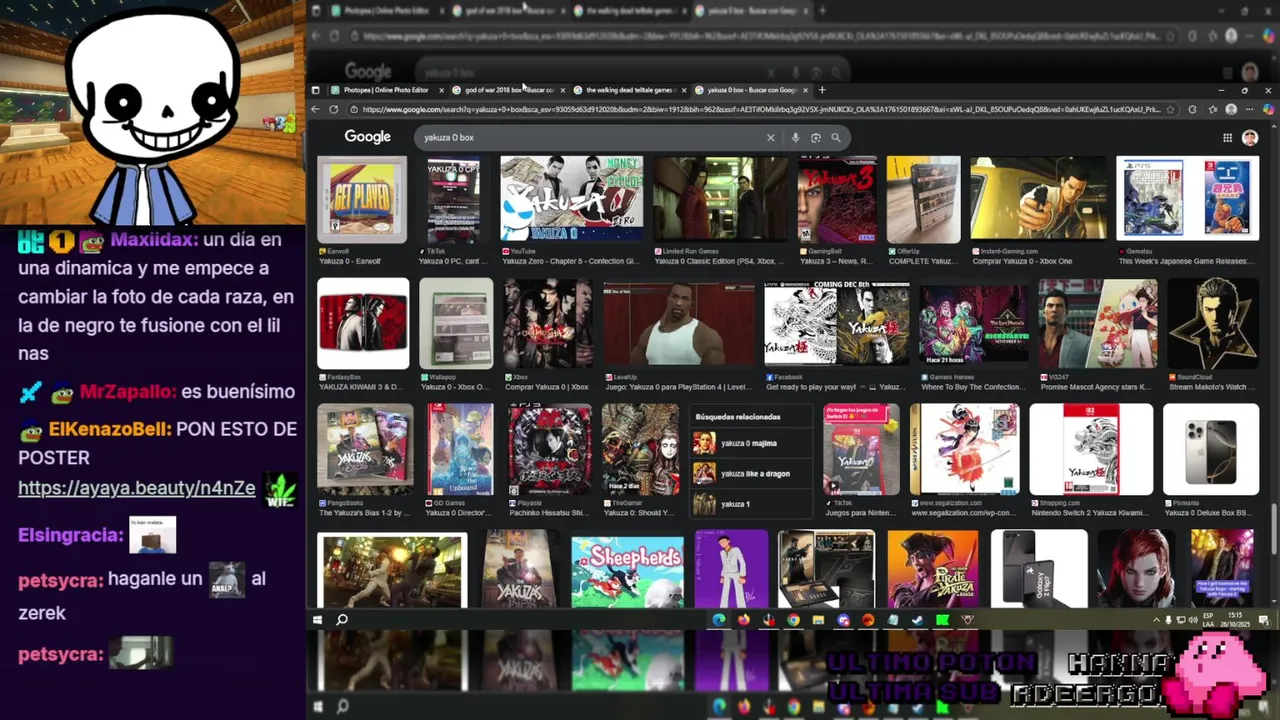Screen dimensions: 1280x720
Task: Close the god of war 2018 box tab
Action: (x=562, y=90)
